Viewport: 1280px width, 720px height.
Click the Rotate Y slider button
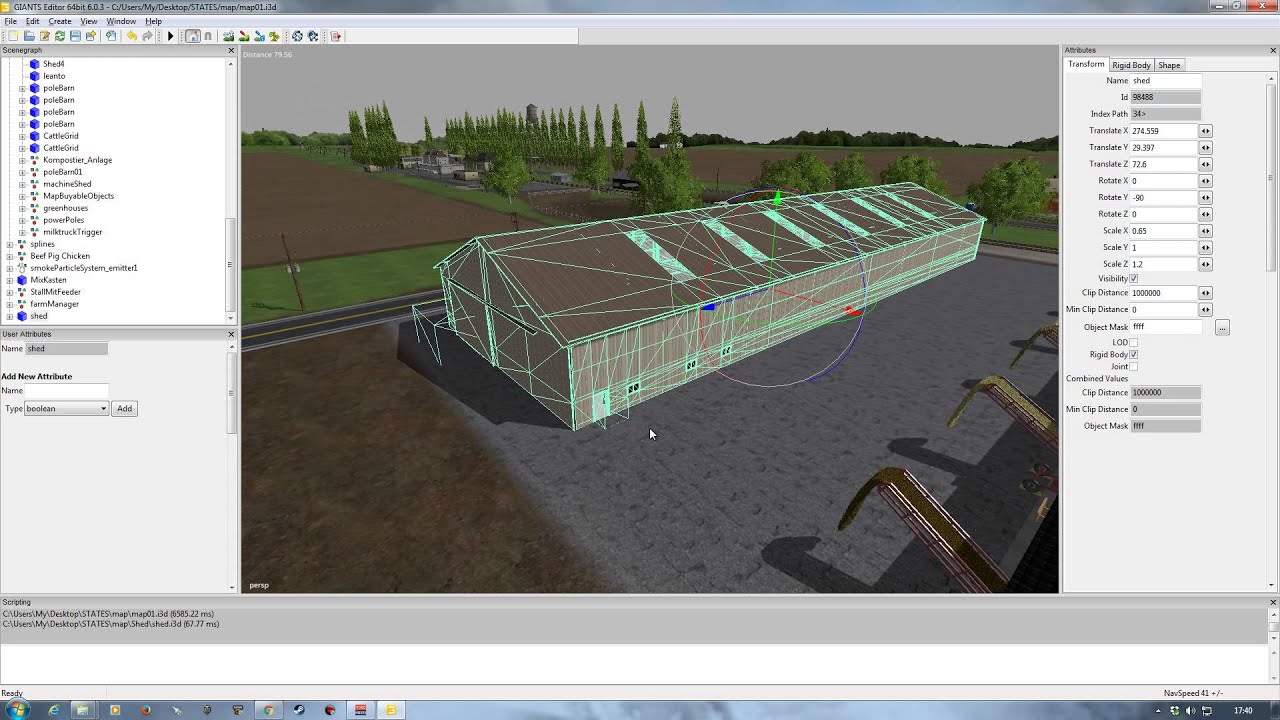(1205, 197)
